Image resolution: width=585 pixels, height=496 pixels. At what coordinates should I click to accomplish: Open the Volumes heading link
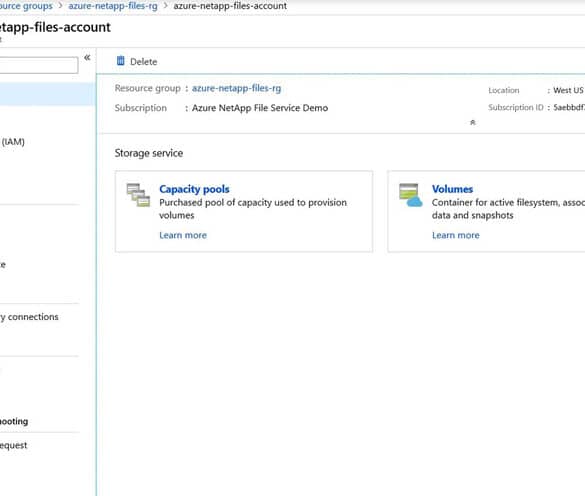[x=452, y=189]
